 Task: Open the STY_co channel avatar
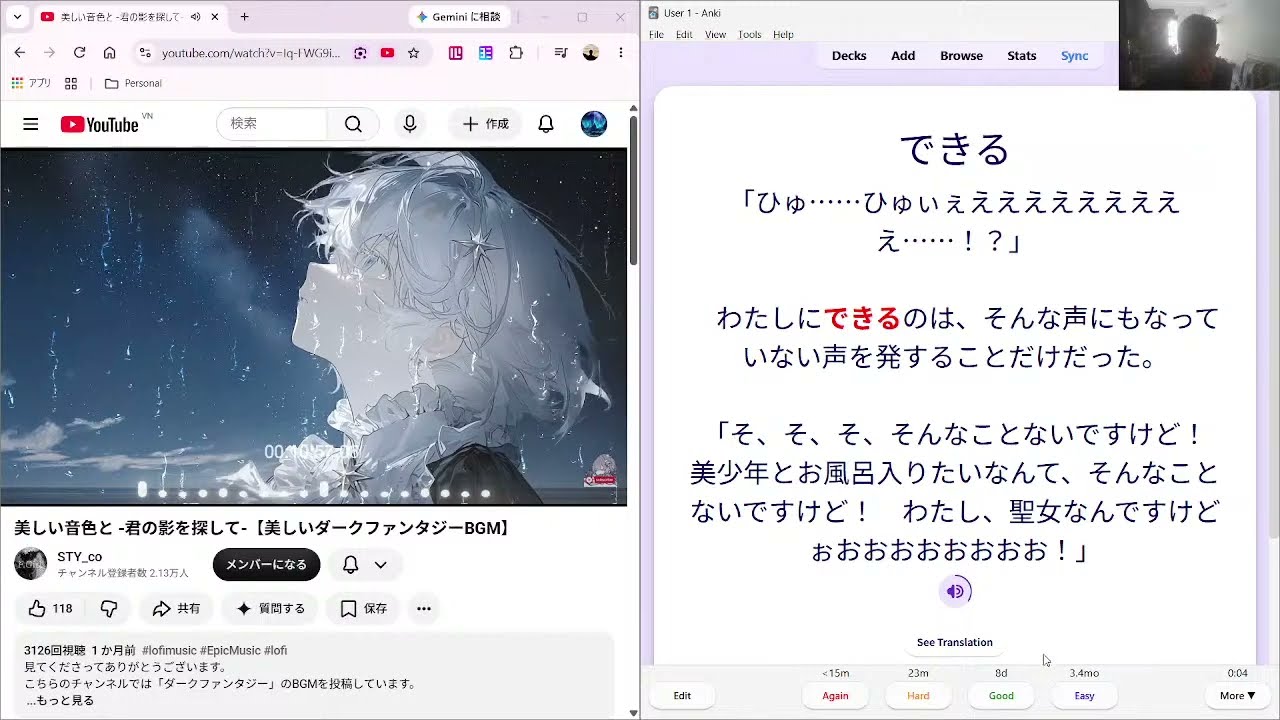point(30,564)
